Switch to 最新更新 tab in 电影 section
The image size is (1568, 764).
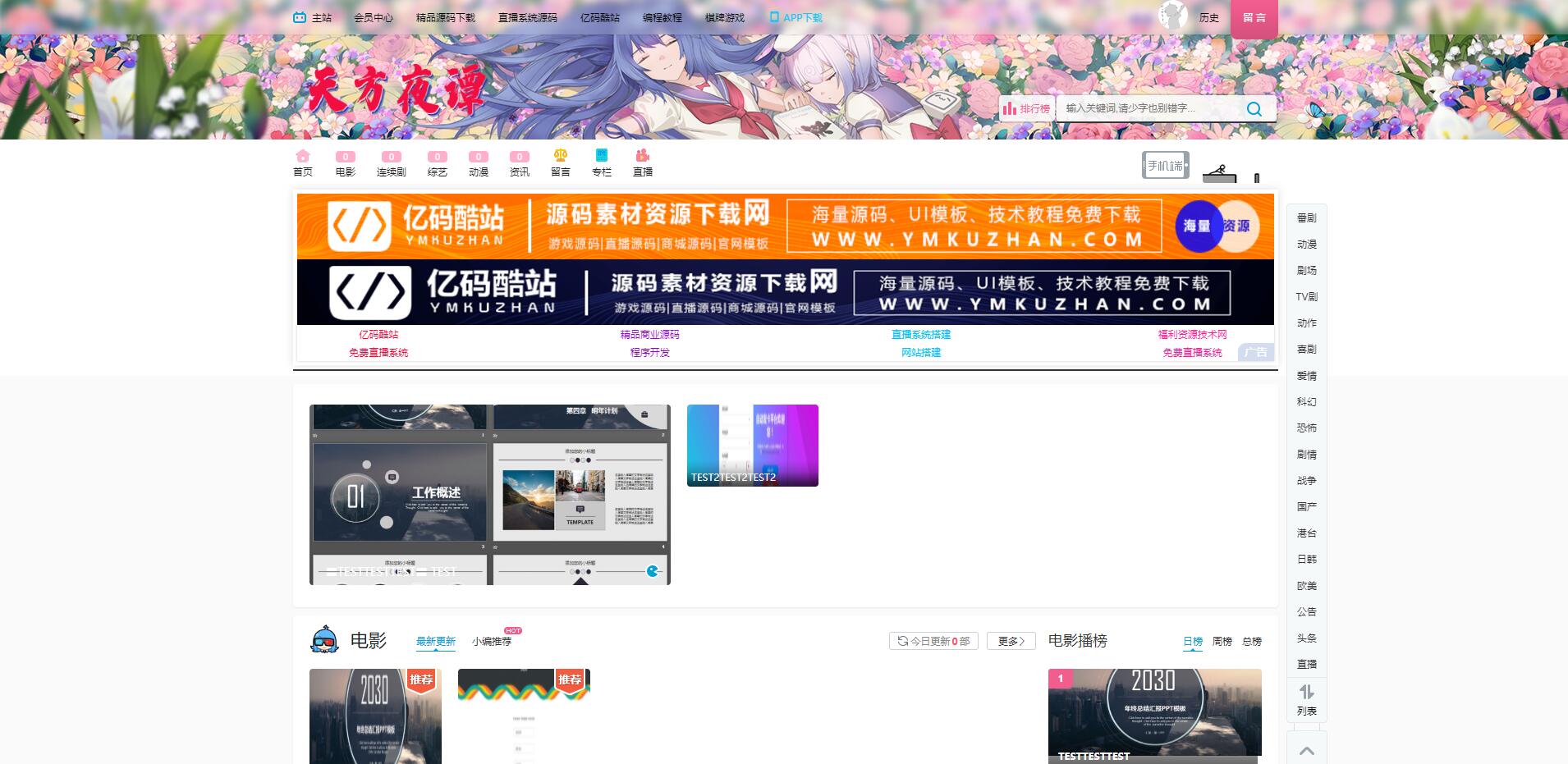436,641
